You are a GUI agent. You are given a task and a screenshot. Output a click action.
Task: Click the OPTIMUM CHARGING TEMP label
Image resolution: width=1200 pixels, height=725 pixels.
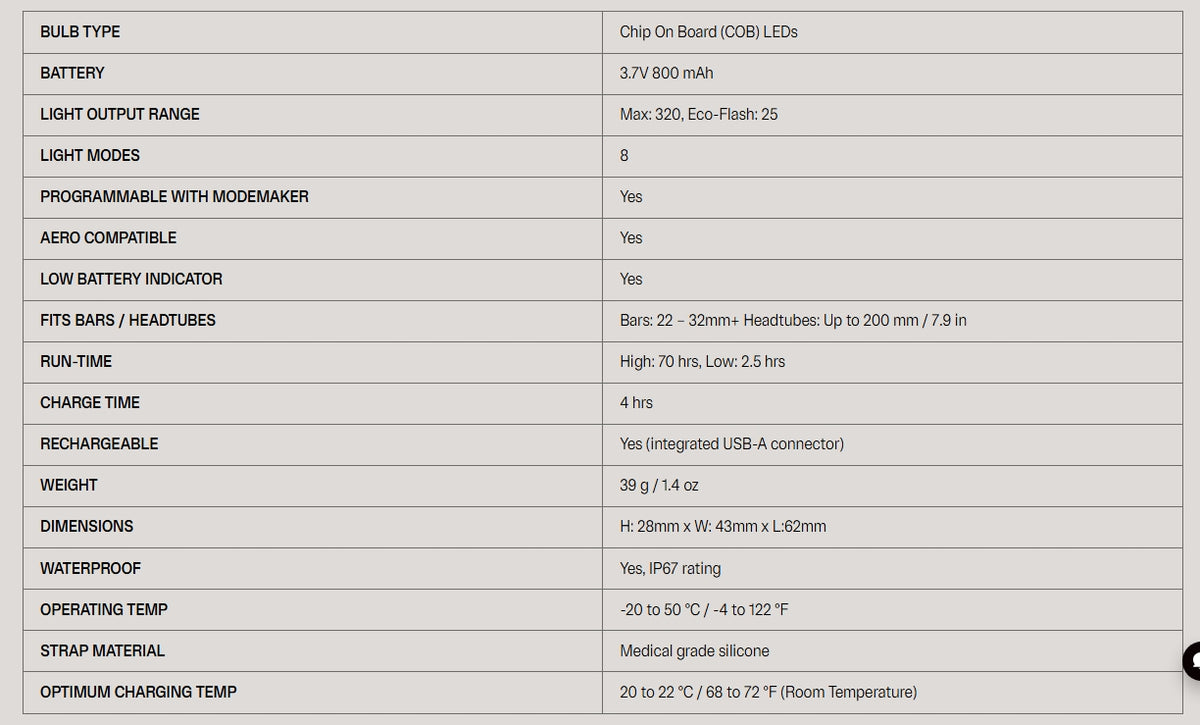click(x=139, y=692)
